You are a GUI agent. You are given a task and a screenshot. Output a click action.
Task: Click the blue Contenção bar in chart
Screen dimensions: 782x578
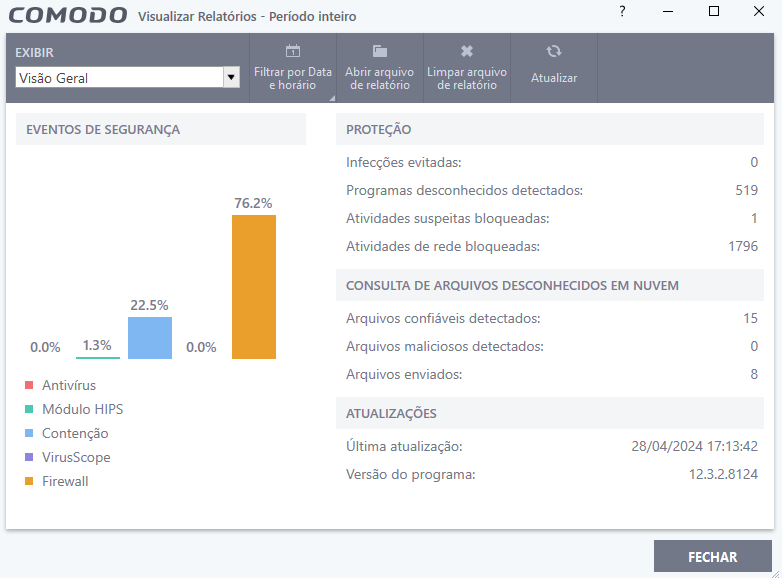[x=150, y=338]
